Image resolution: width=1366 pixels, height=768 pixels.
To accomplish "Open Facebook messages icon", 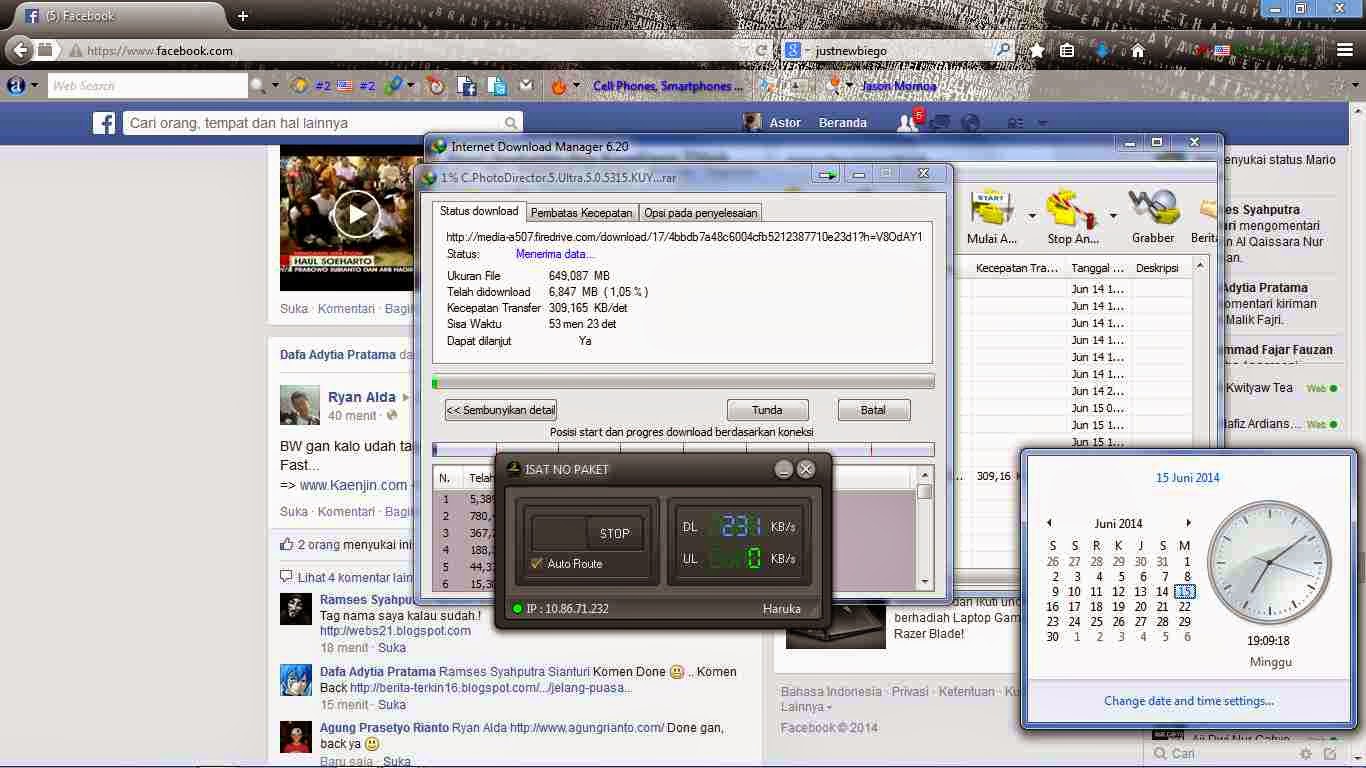I will point(939,123).
